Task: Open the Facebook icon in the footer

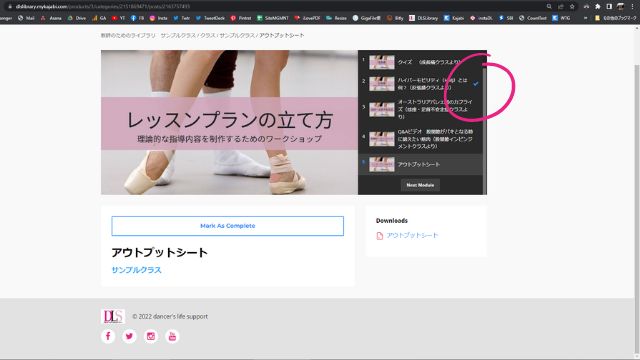Action: (108, 336)
